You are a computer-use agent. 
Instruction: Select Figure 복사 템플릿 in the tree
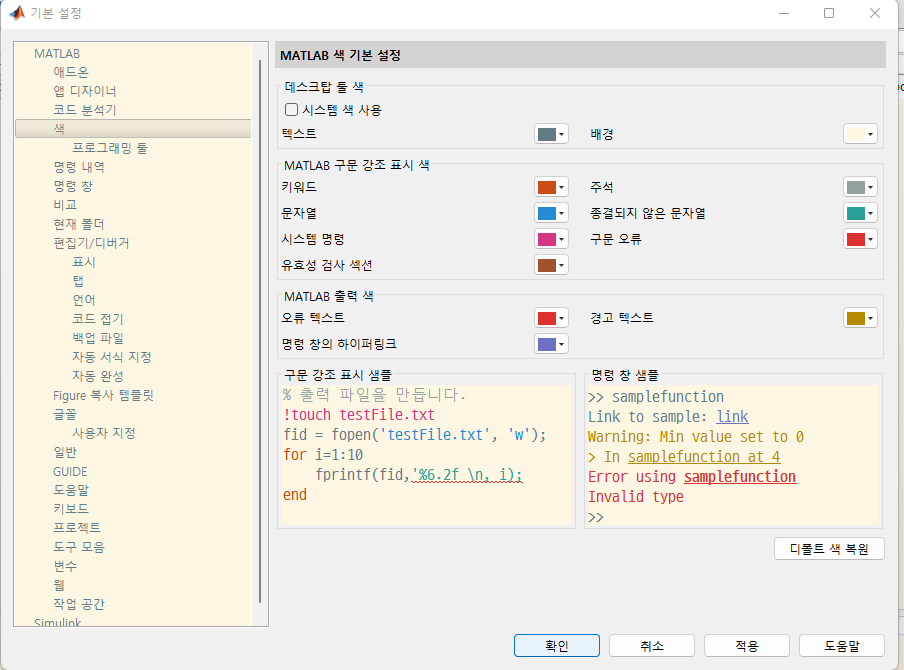103,396
